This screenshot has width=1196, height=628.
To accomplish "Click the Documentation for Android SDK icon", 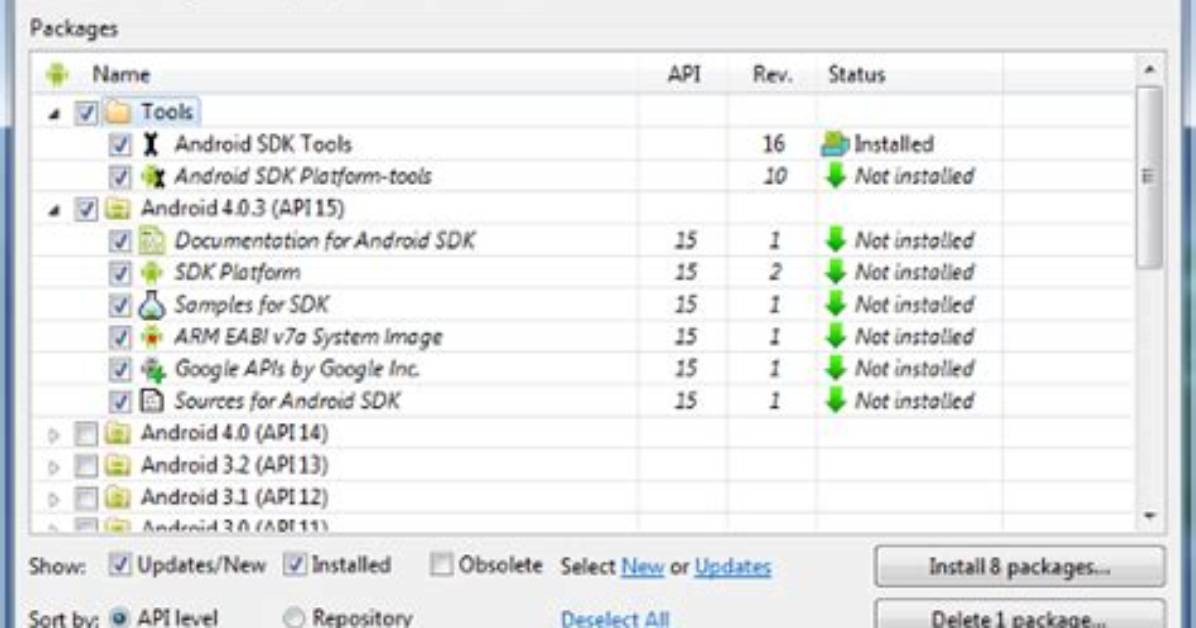I will (152, 240).
